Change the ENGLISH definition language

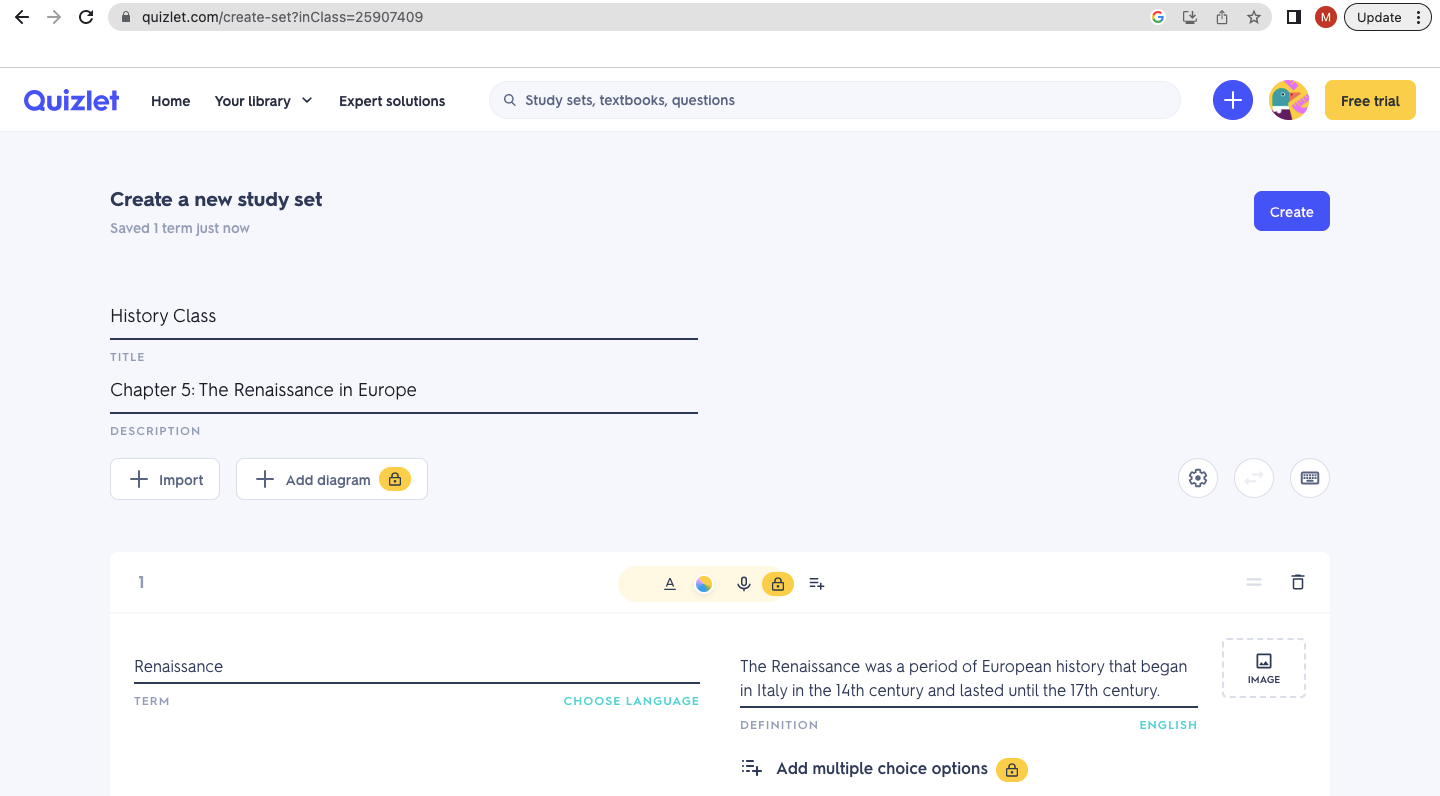[x=1168, y=725]
